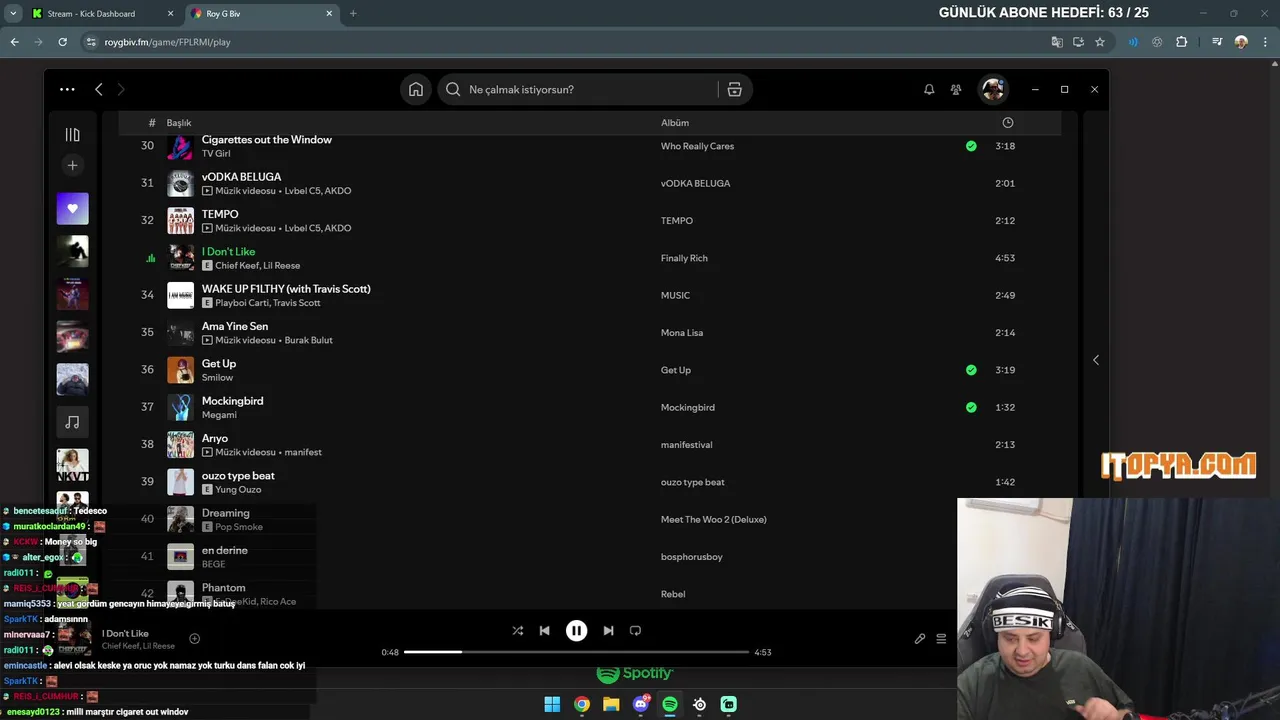
Task: Open the Friend Activity icon
Action: 956,89
